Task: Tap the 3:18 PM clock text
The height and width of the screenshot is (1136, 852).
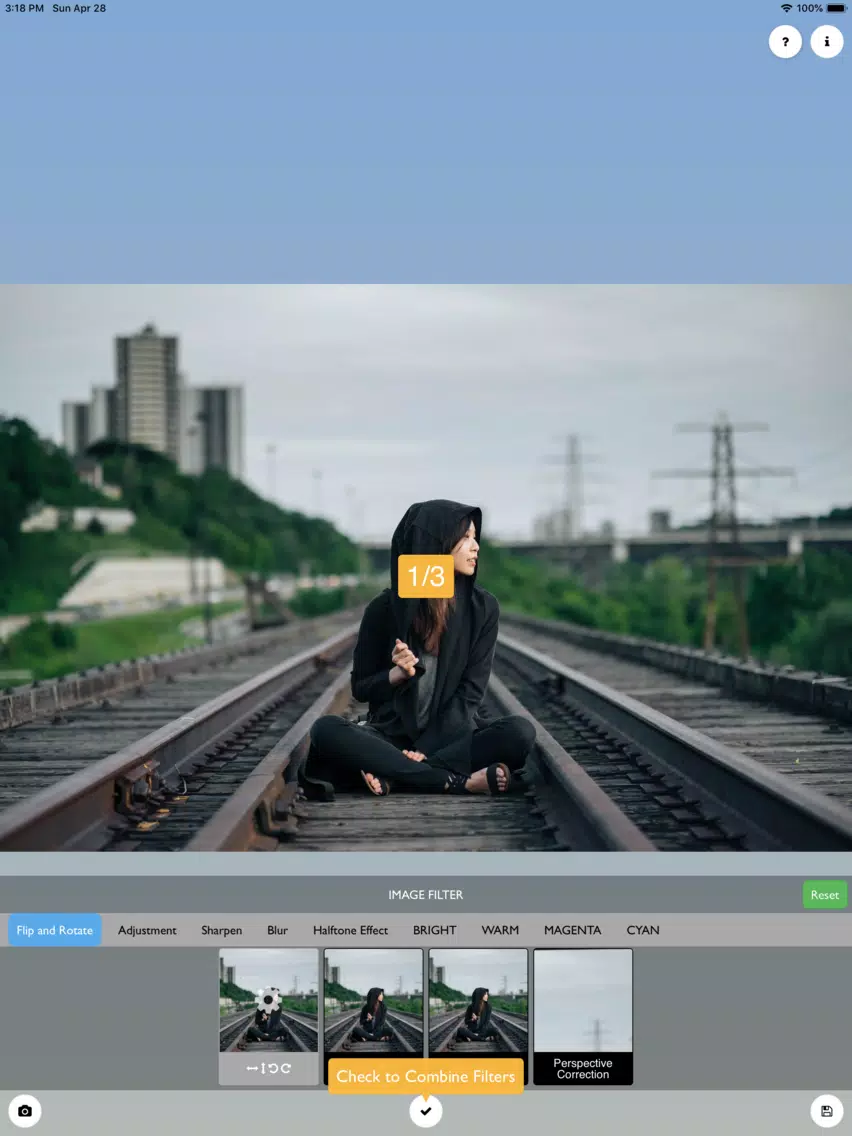Action: (x=25, y=8)
